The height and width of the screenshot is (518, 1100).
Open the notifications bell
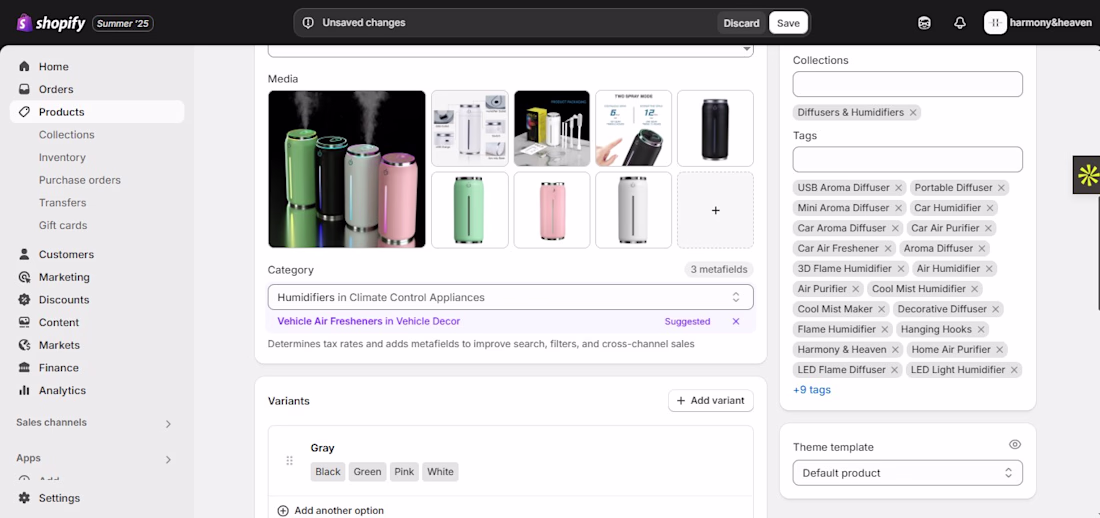[x=960, y=22]
